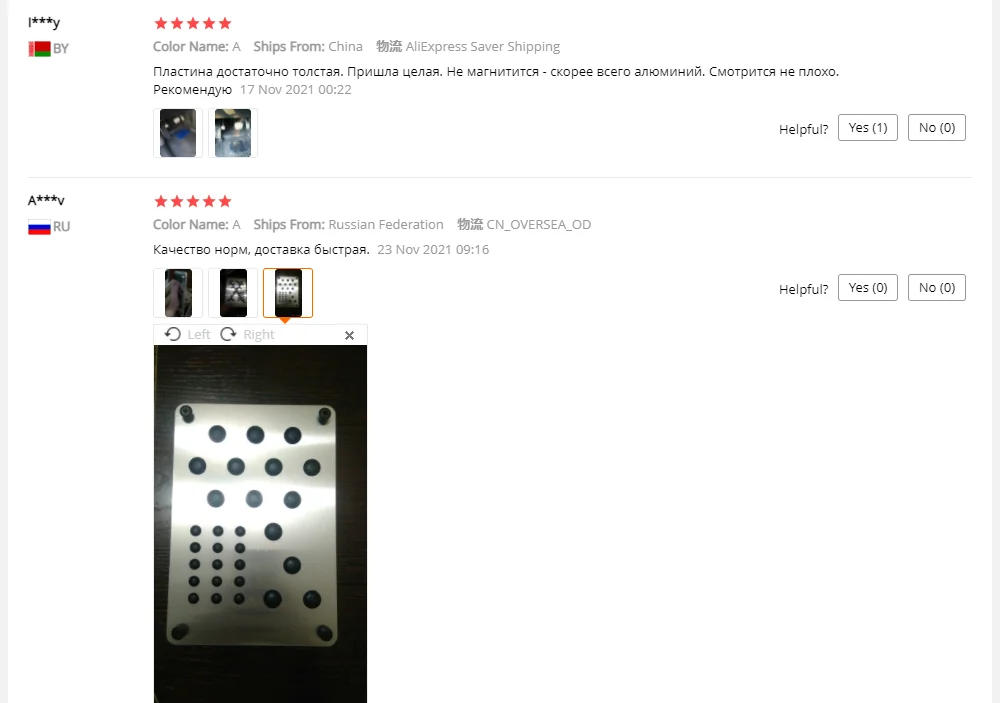Vote Yes (0) on A***v's review
The width and height of the screenshot is (1000, 703).
pyautogui.click(x=867, y=288)
